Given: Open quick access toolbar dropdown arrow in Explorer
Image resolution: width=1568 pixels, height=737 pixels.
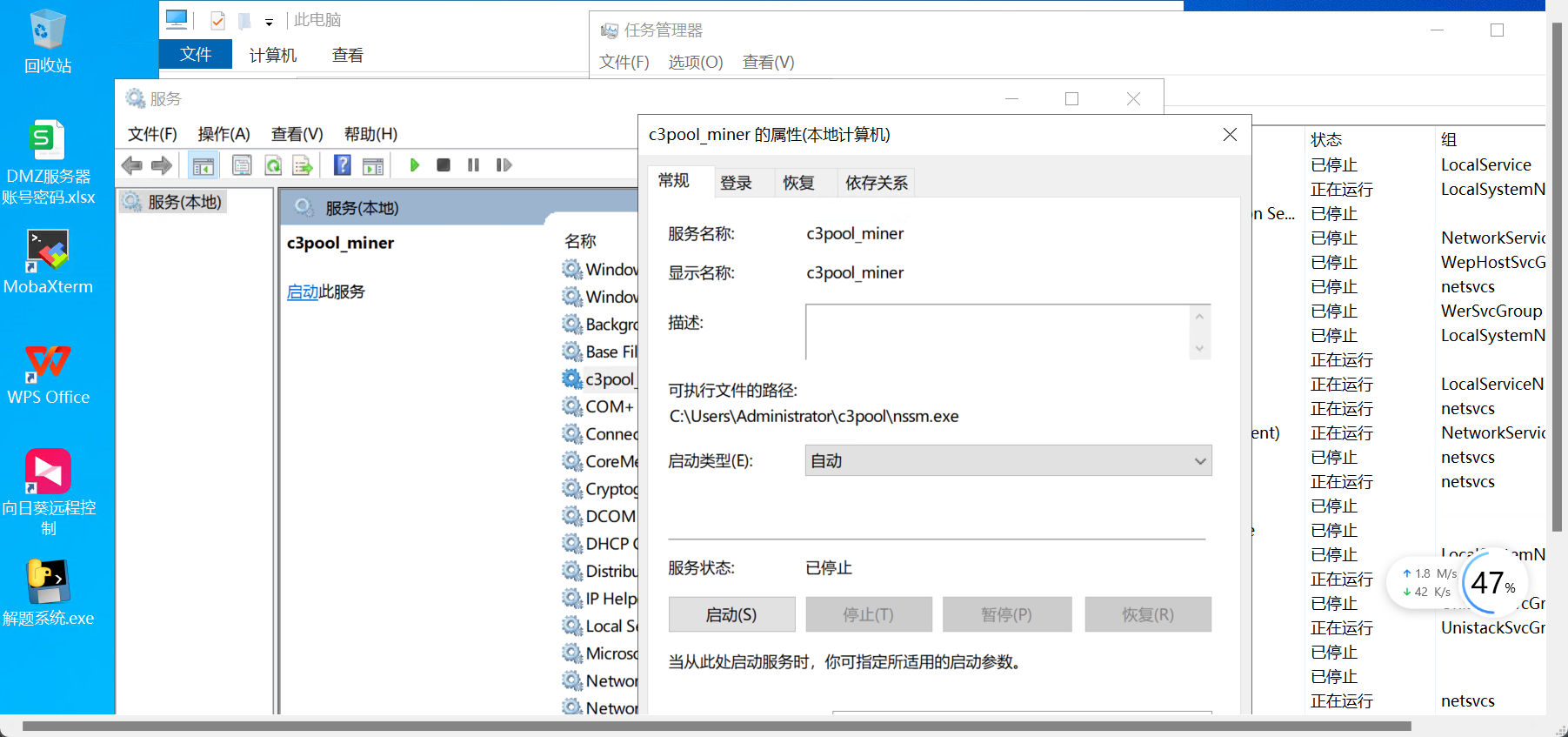Looking at the screenshot, I should tap(269, 22).
